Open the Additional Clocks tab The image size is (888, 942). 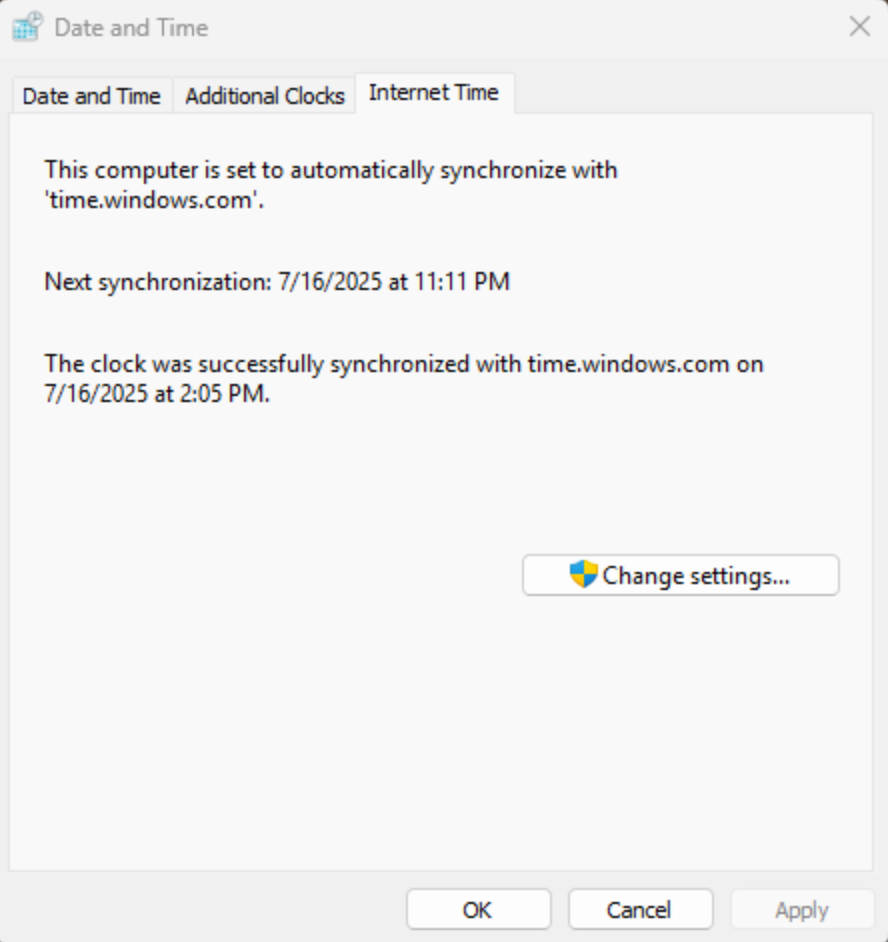pyautogui.click(x=265, y=96)
